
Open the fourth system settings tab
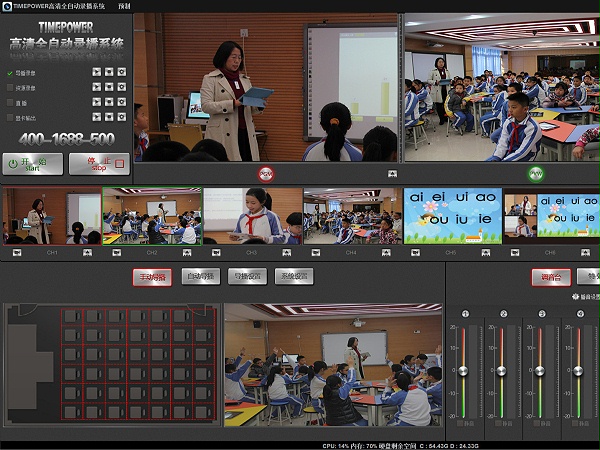coord(294,276)
